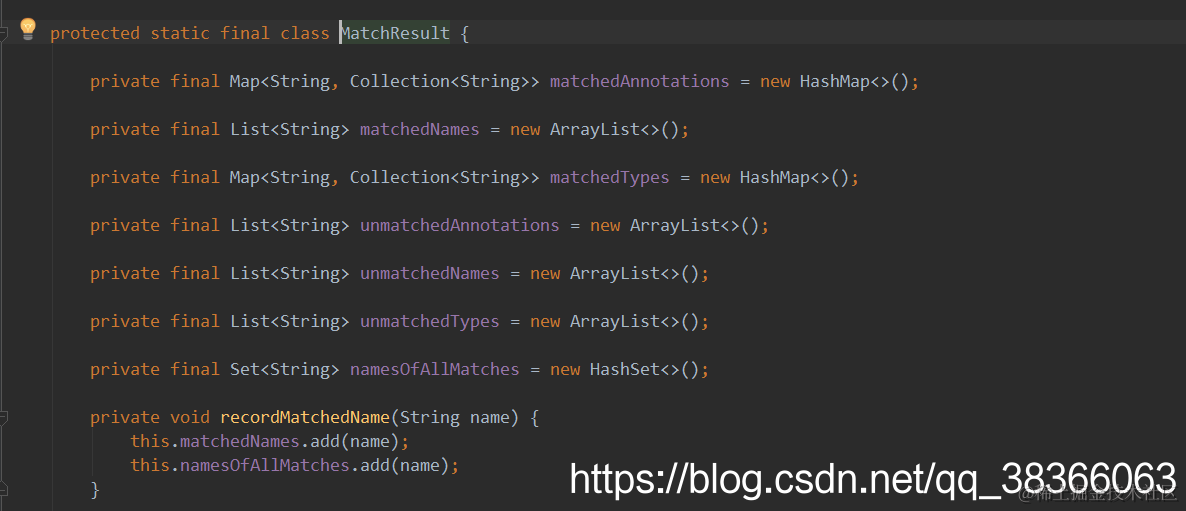The height and width of the screenshot is (511, 1186).
Task: Click the closing brace of recordMatchedName
Action: pos(95,490)
